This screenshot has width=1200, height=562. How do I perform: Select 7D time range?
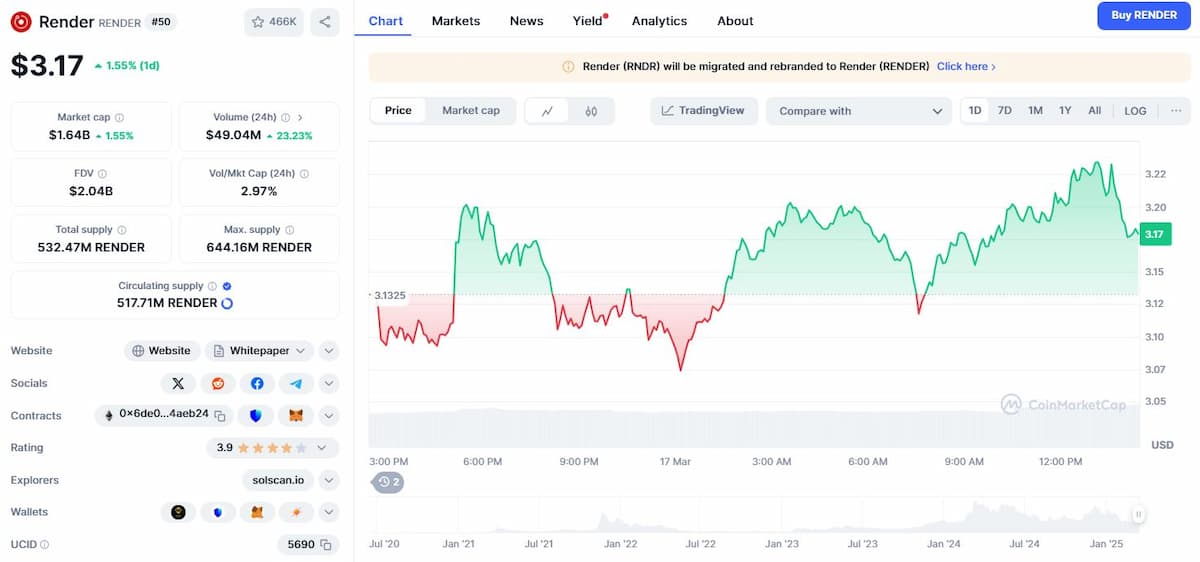[x=1005, y=111]
